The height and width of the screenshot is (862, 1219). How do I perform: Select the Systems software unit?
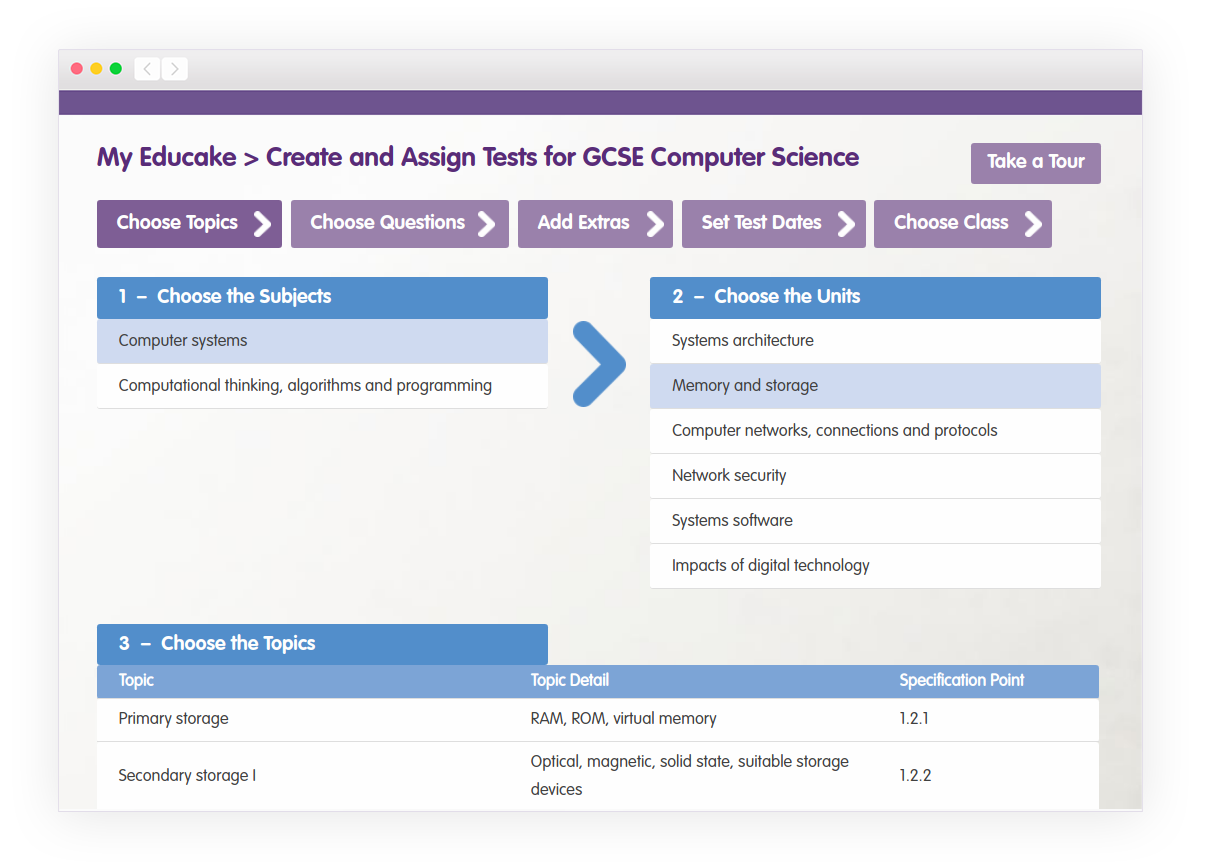click(875, 521)
